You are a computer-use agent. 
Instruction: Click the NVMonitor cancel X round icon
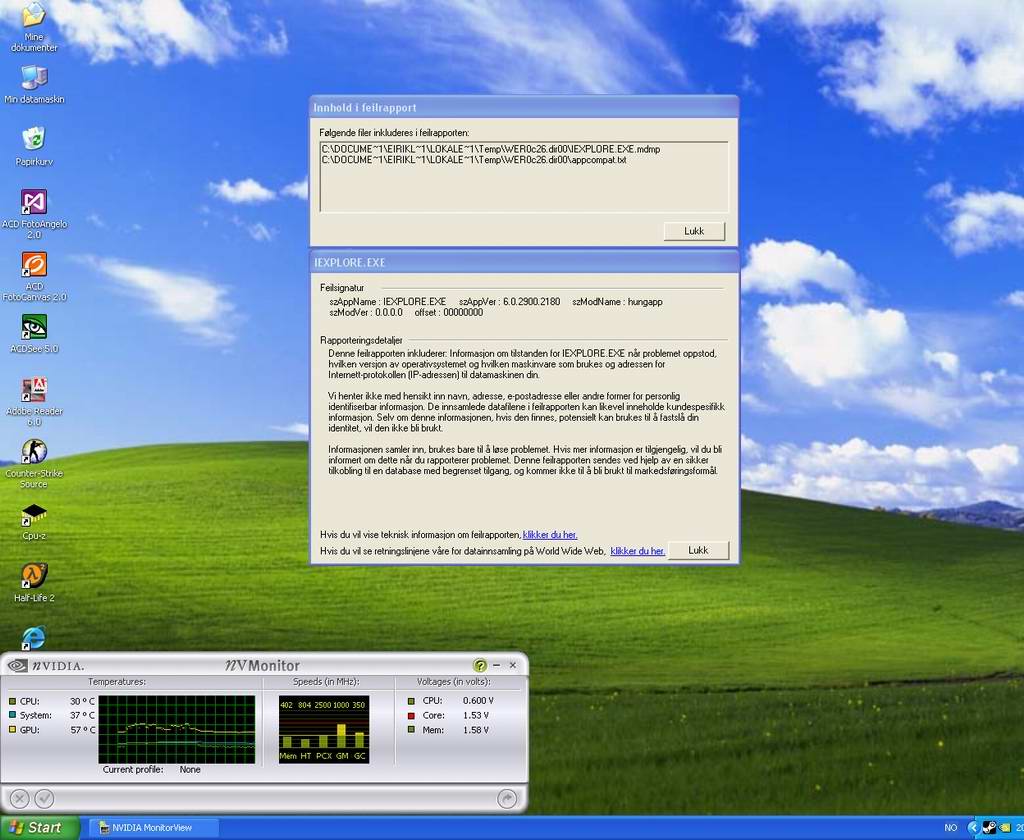[x=20, y=798]
